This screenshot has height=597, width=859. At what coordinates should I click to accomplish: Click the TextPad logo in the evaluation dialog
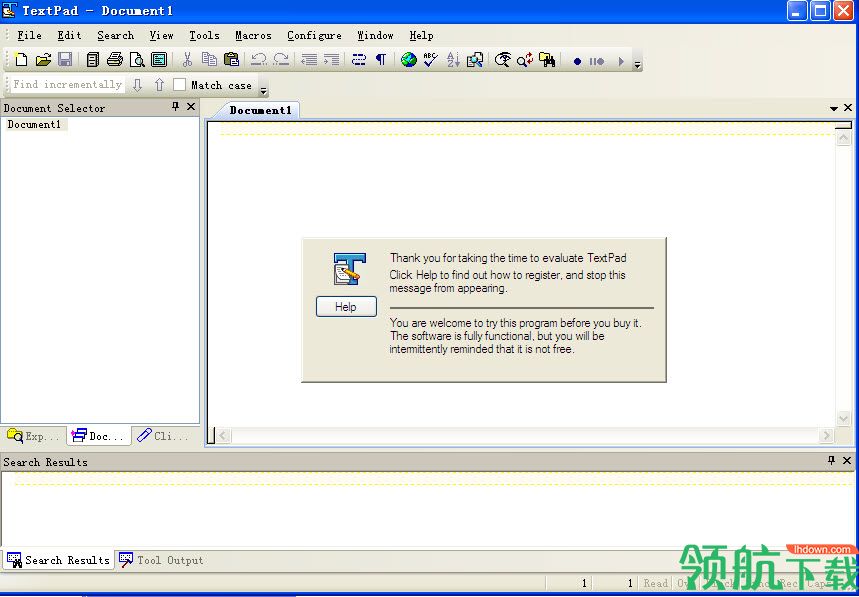tap(350, 268)
